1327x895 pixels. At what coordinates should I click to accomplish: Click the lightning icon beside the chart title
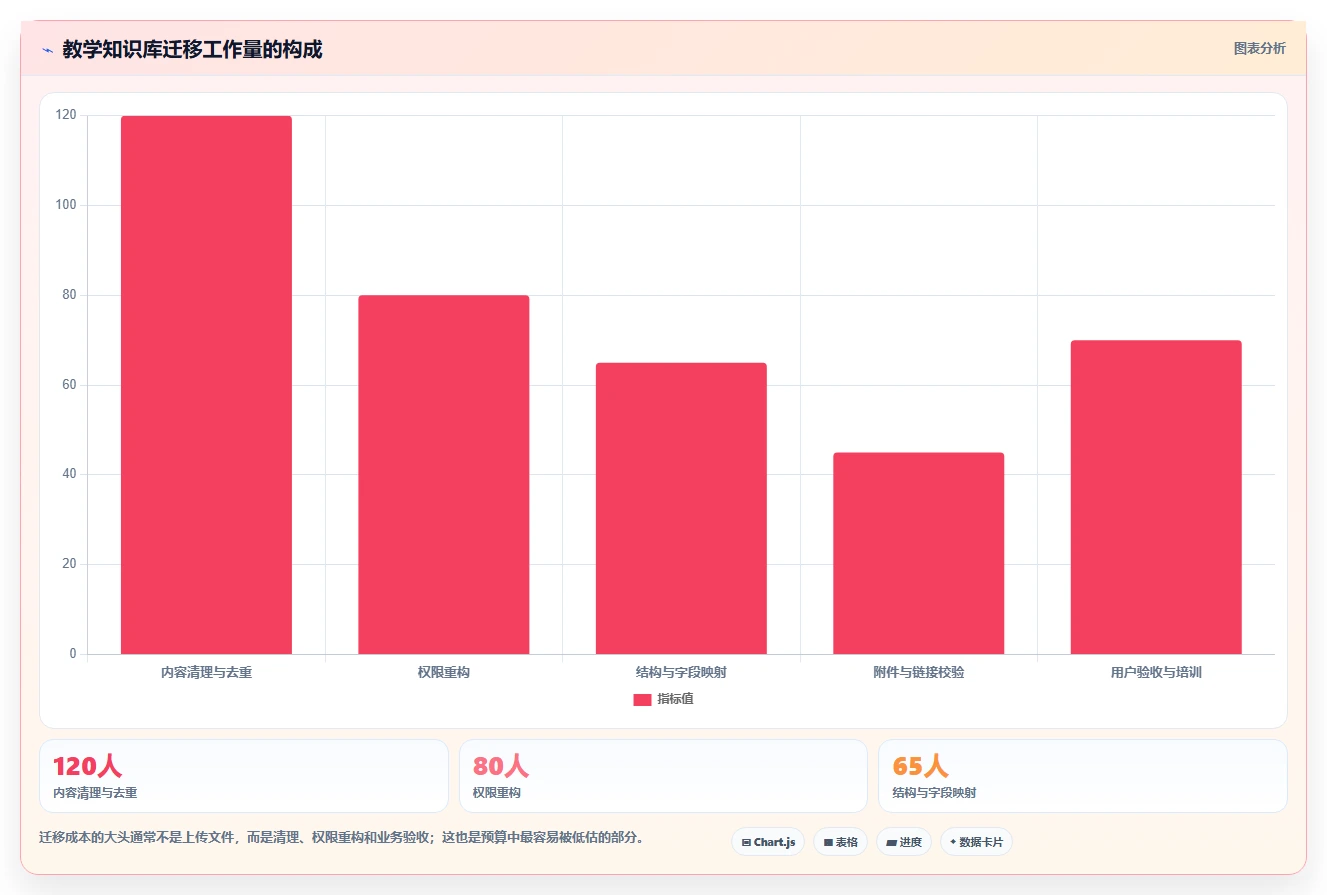47,50
